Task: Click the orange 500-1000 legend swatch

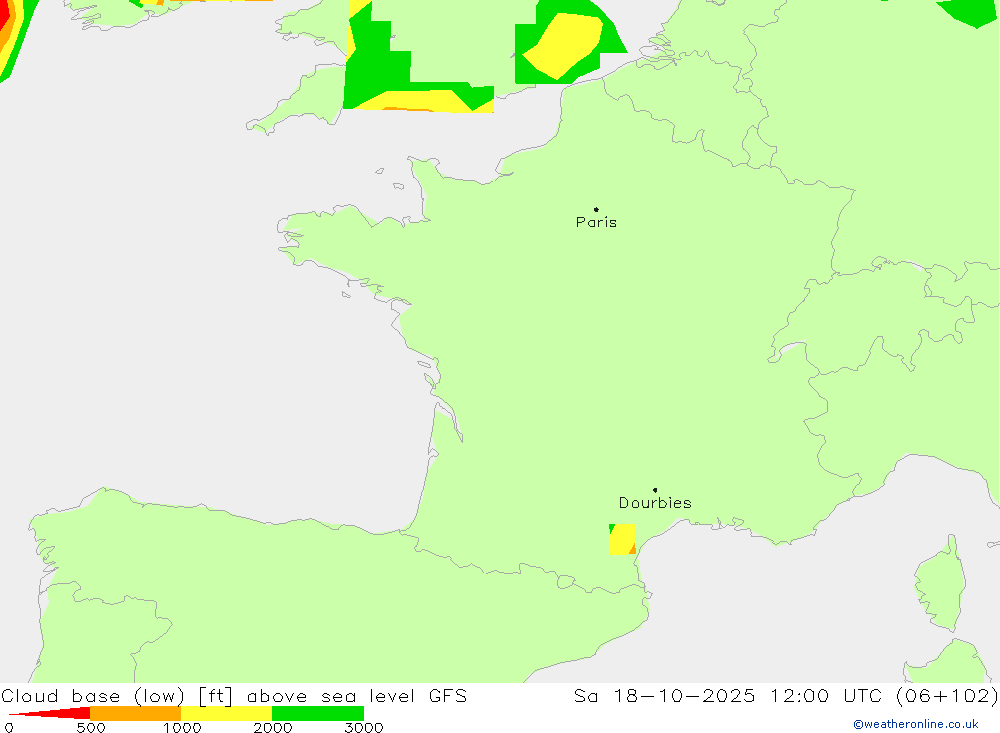Action: tap(136, 713)
